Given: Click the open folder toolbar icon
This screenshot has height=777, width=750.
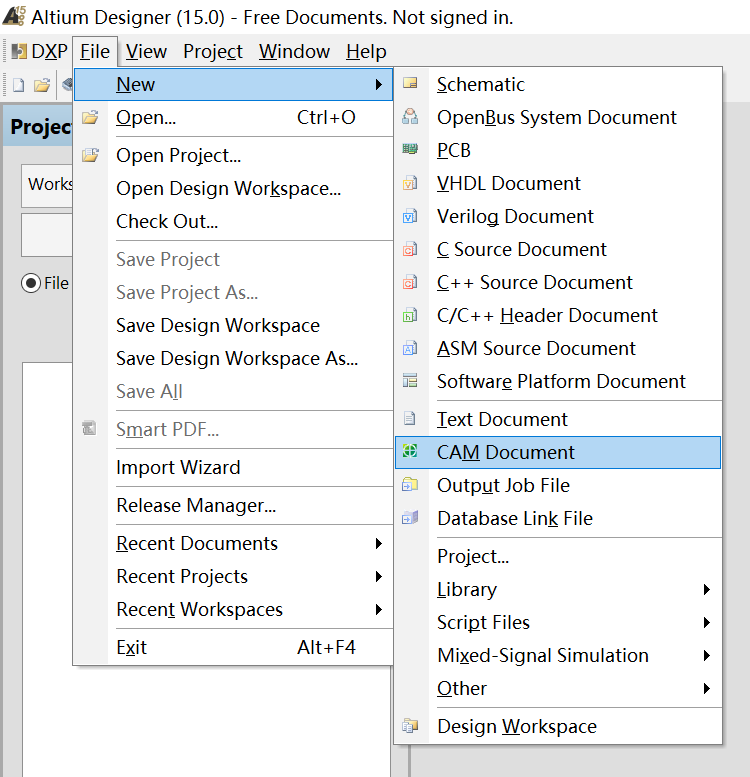Looking at the screenshot, I should pyautogui.click(x=42, y=85).
